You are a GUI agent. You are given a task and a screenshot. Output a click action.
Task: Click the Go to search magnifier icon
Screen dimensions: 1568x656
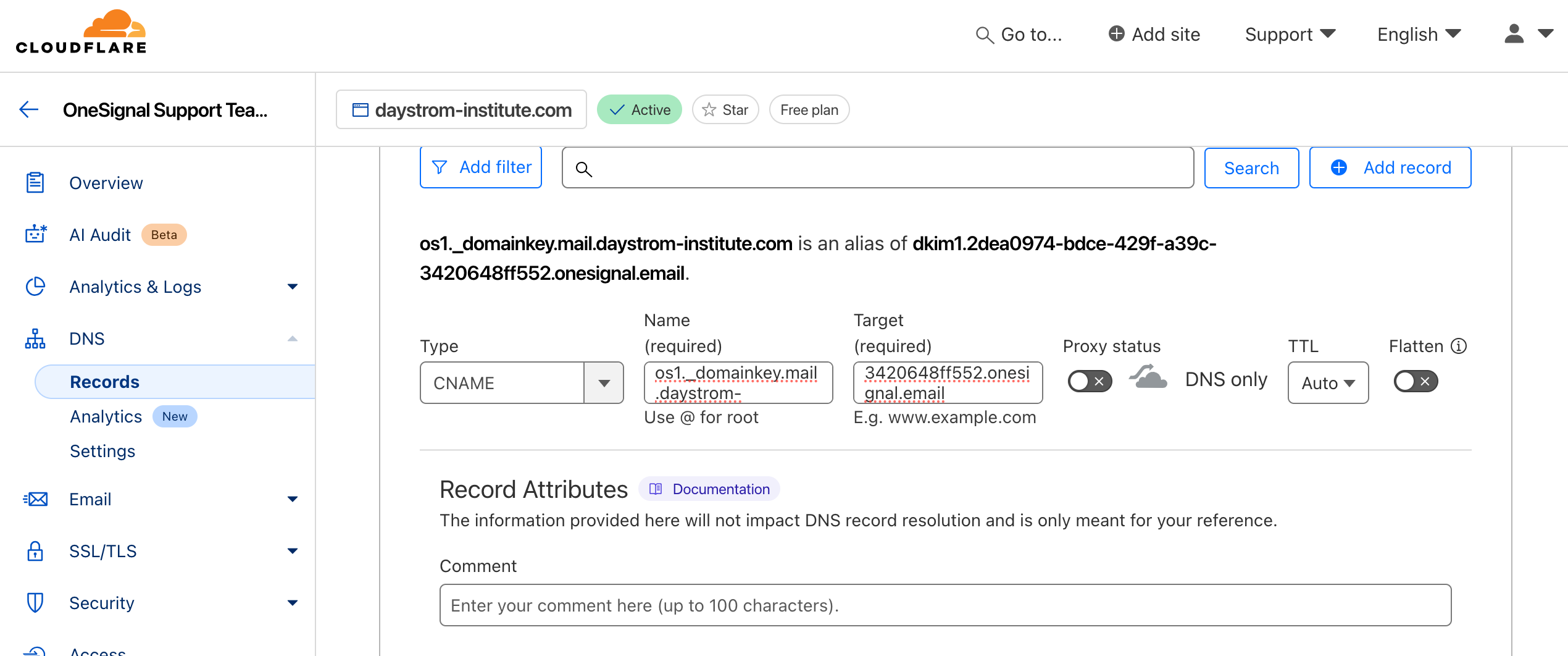[x=984, y=35]
